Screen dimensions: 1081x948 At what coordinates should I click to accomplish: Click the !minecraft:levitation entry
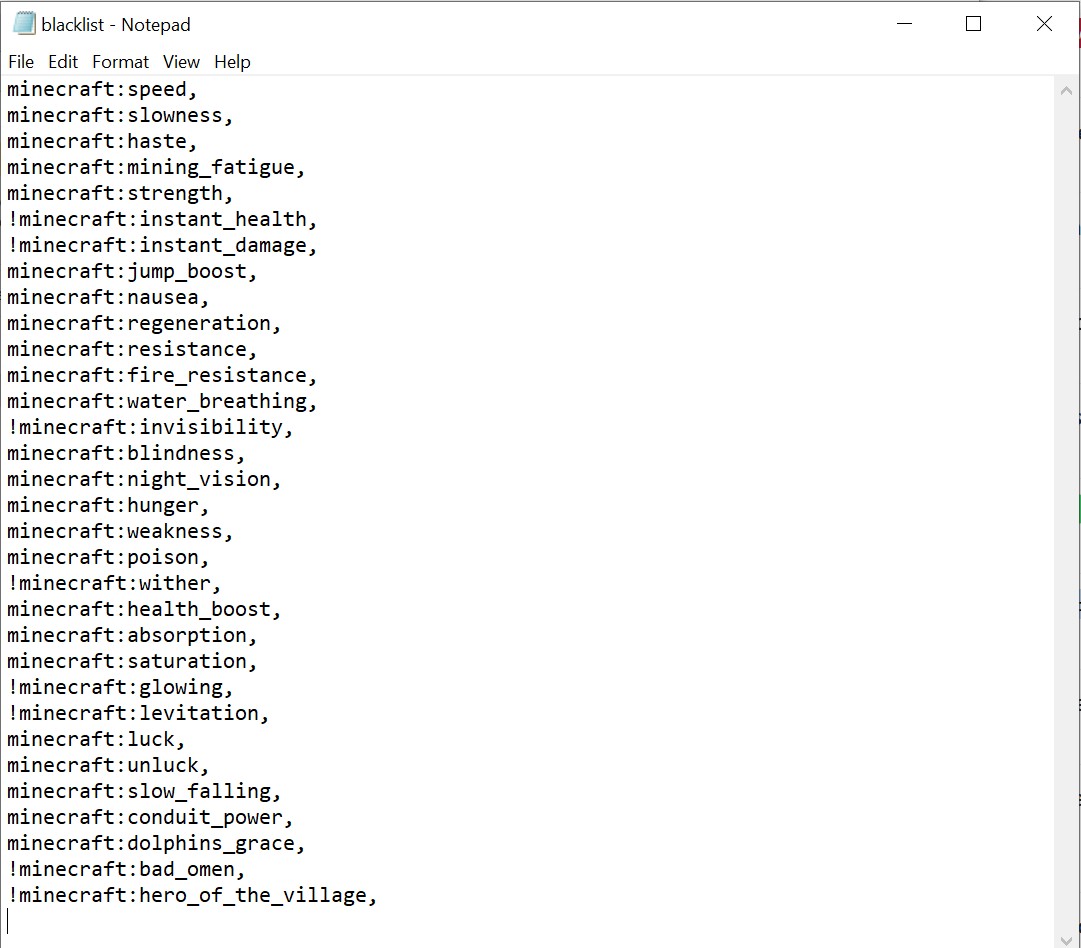pos(138,714)
